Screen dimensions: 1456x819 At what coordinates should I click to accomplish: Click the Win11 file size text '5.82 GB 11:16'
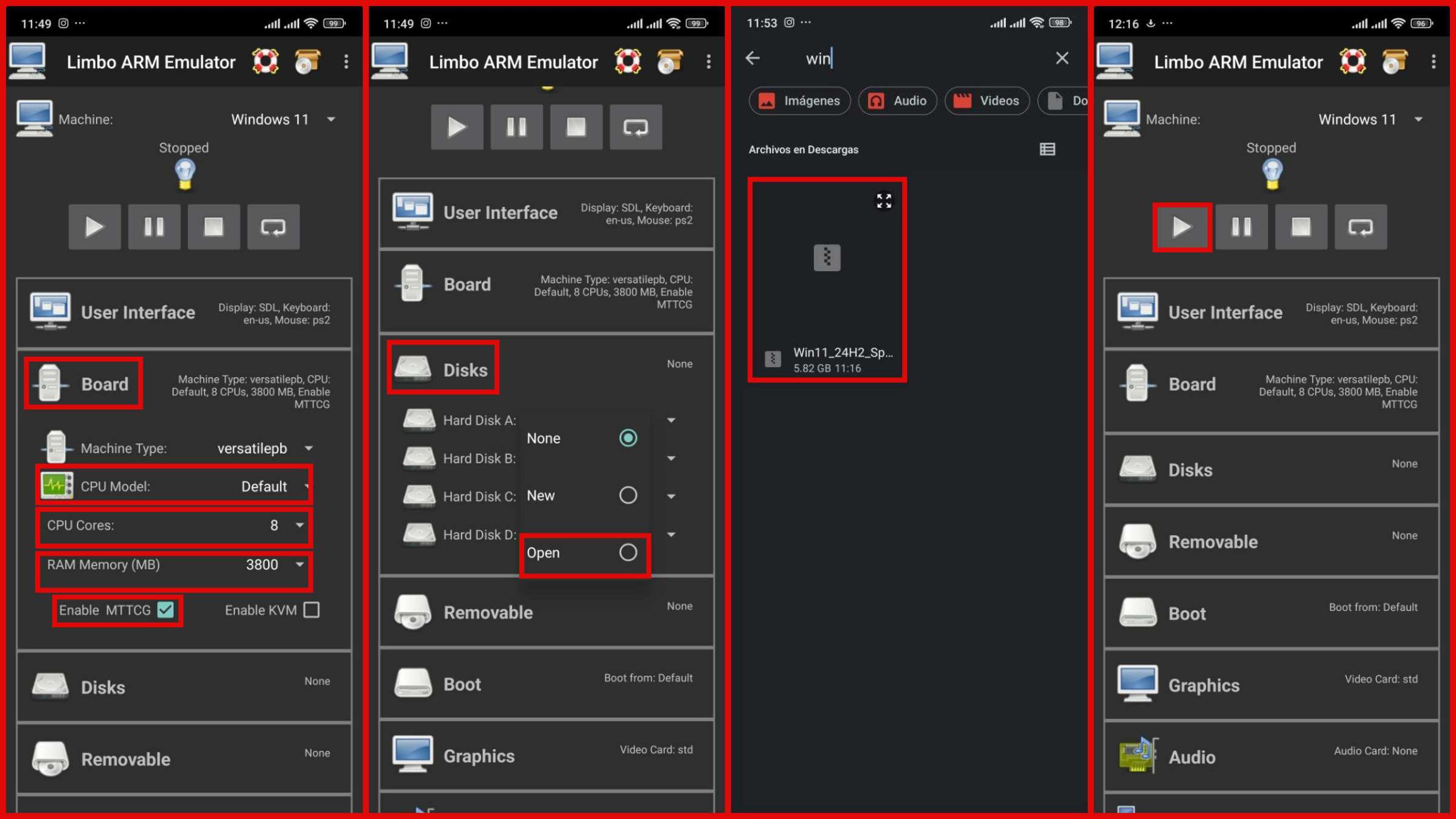pos(827,368)
